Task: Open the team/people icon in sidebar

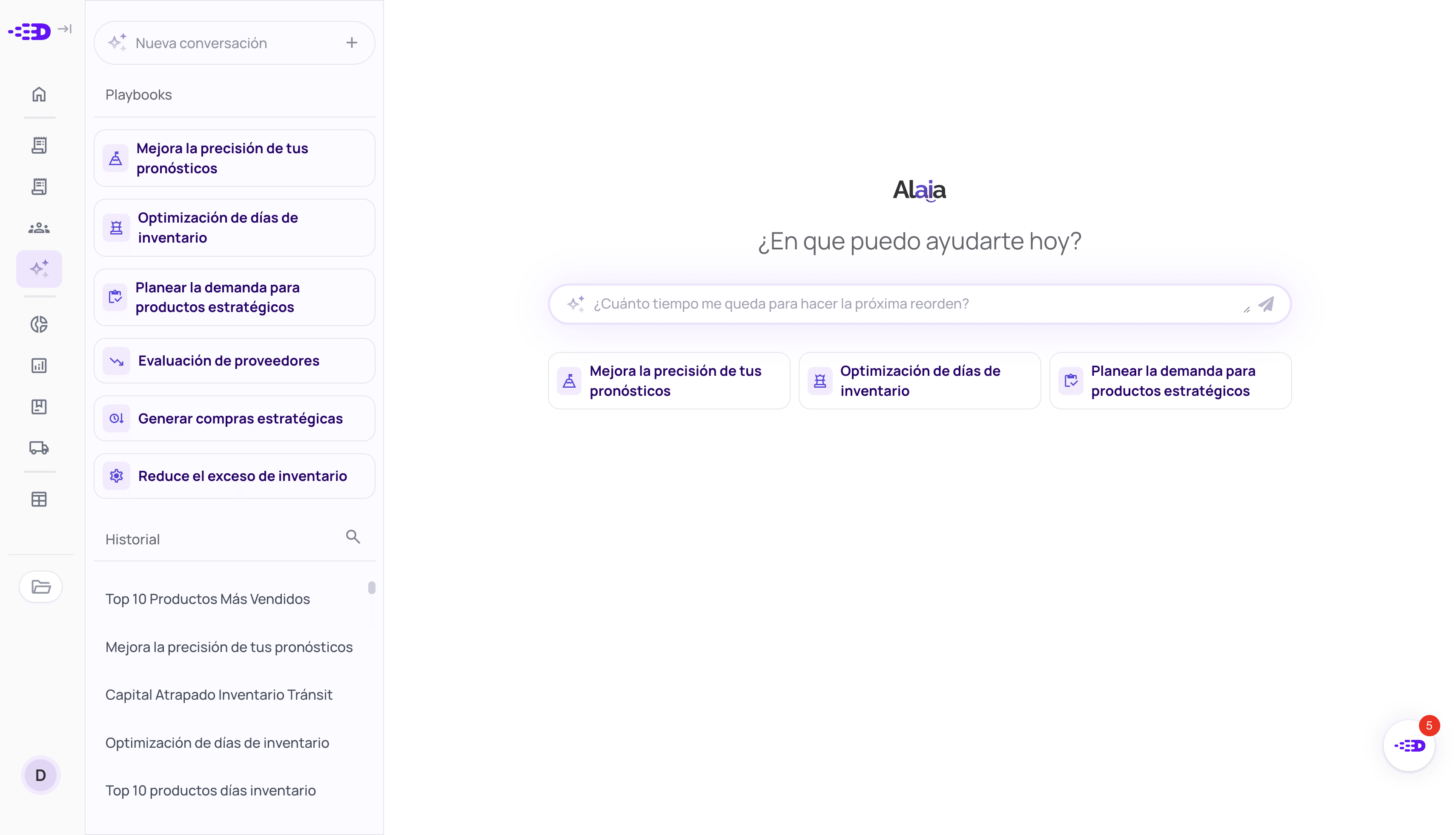Action: (x=39, y=228)
